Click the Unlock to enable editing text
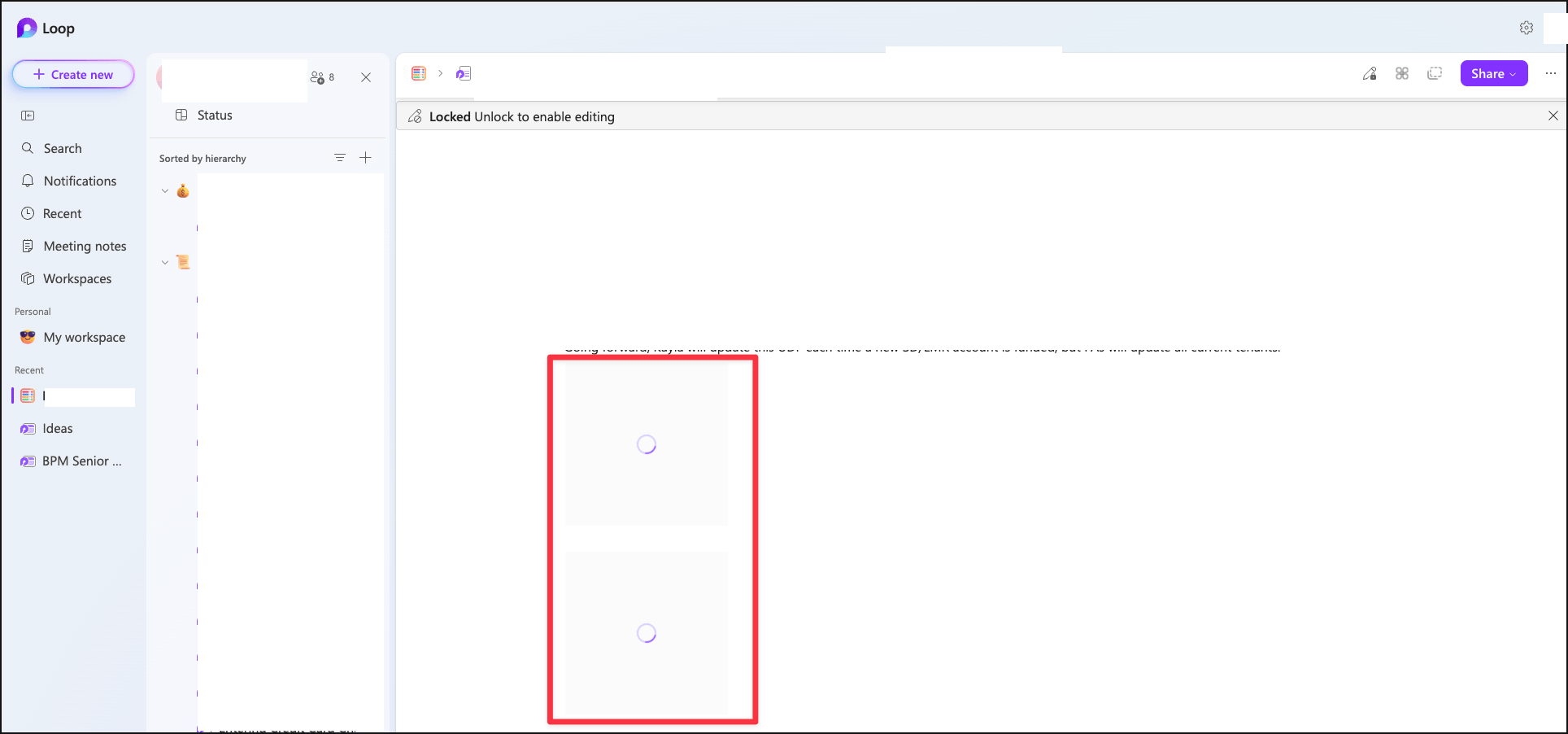 (544, 116)
